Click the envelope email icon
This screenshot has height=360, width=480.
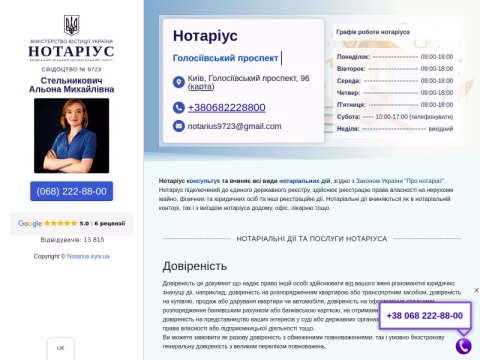(179, 126)
